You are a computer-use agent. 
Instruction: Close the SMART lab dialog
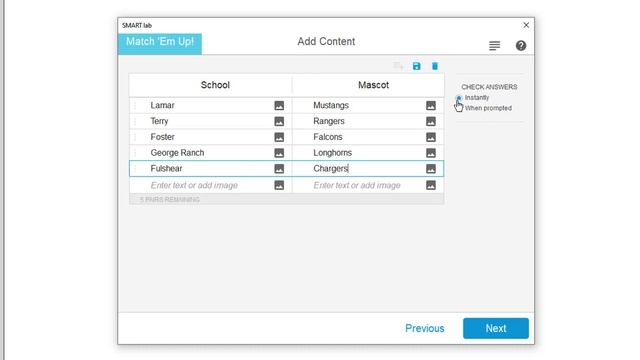pos(526,25)
